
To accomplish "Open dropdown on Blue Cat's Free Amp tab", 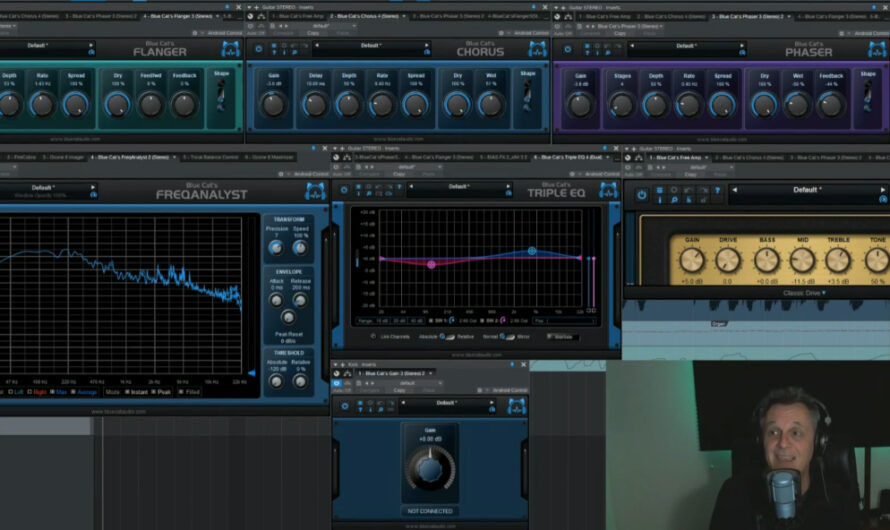I will [x=707, y=157].
